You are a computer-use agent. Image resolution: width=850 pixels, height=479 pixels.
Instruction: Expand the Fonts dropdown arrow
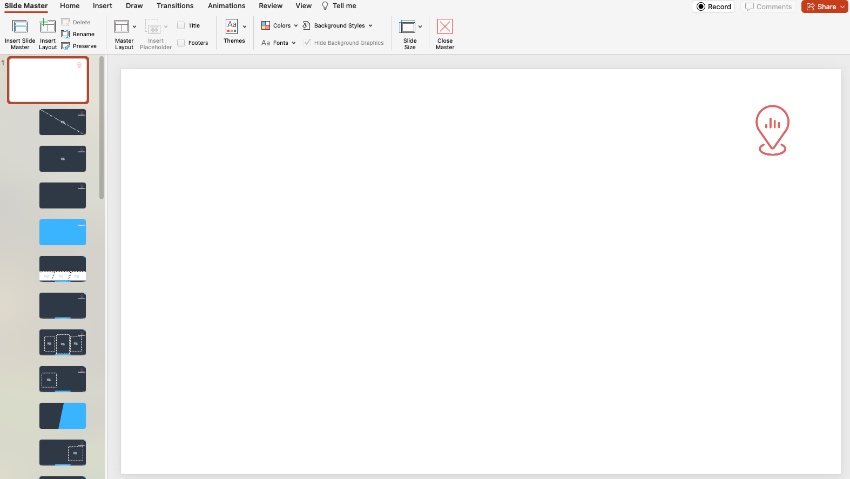pyautogui.click(x=294, y=43)
